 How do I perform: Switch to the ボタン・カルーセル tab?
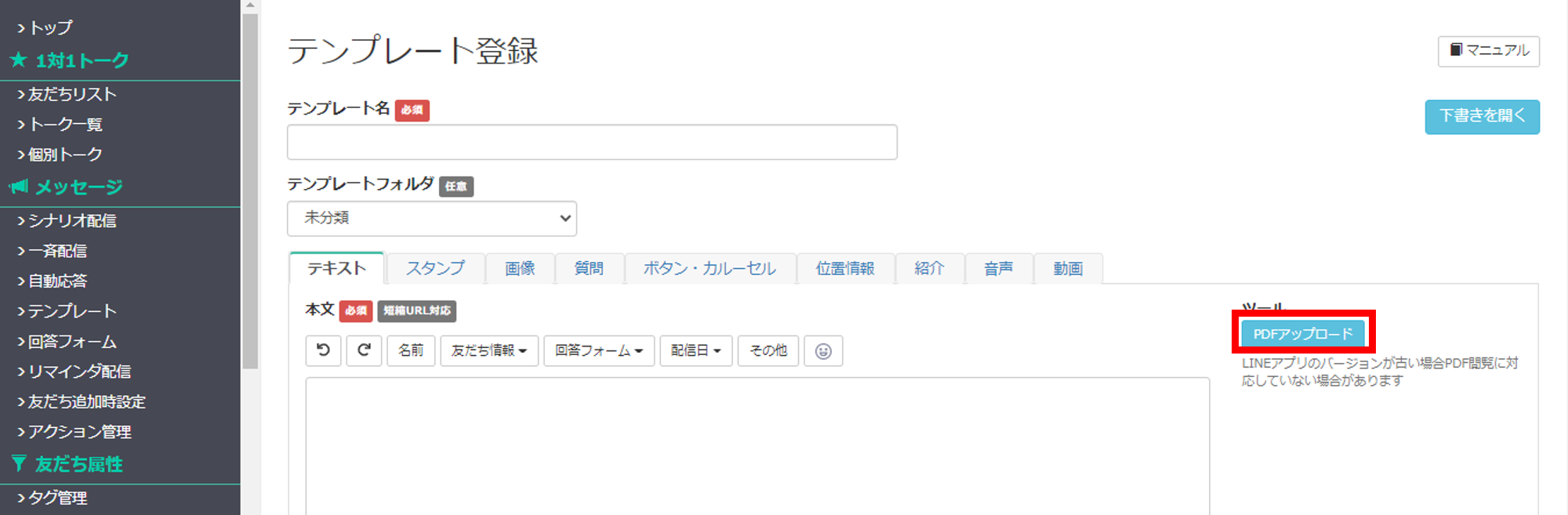[x=710, y=268]
